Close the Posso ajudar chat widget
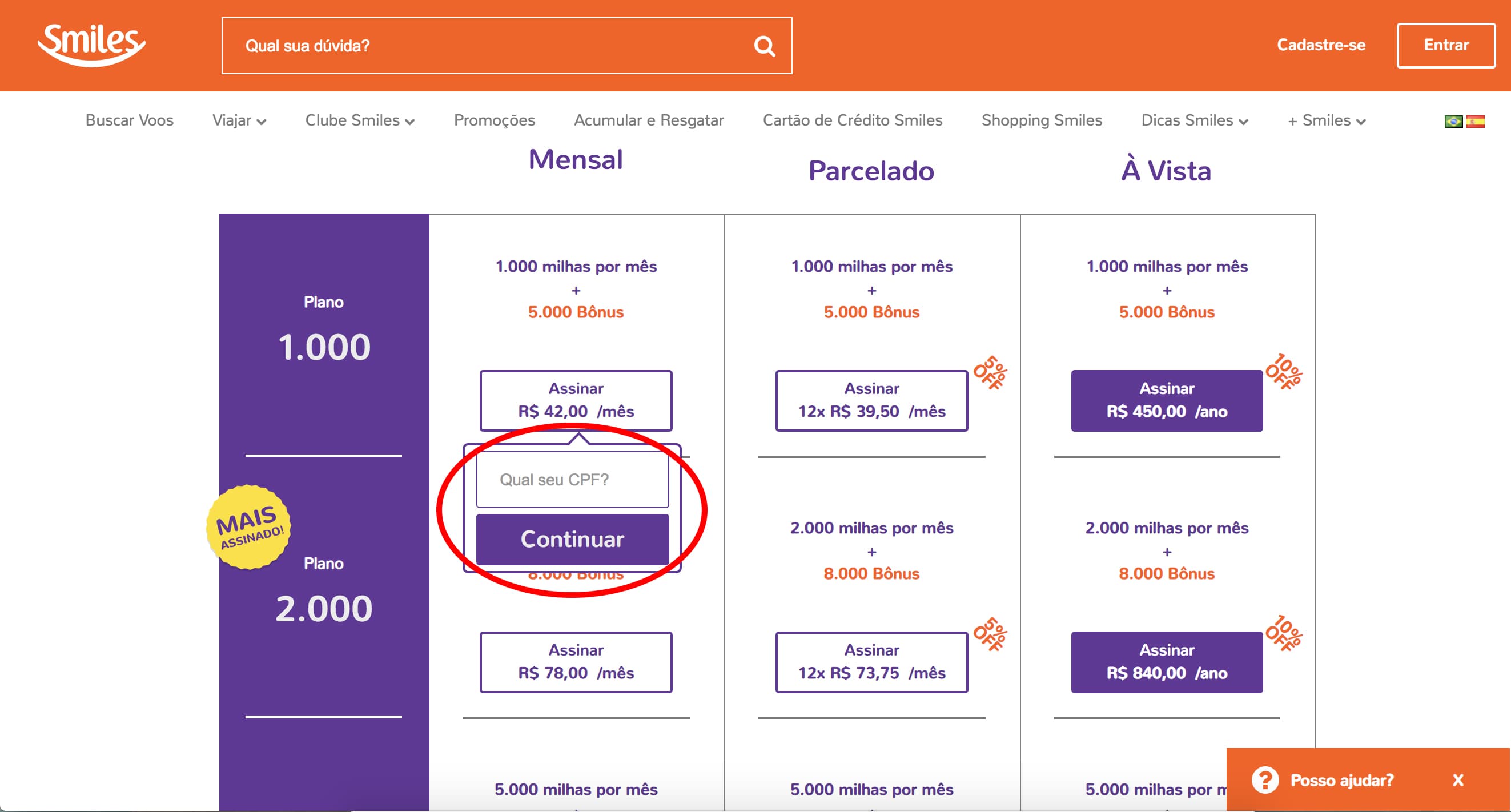Image resolution: width=1511 pixels, height=812 pixels. [x=1458, y=779]
